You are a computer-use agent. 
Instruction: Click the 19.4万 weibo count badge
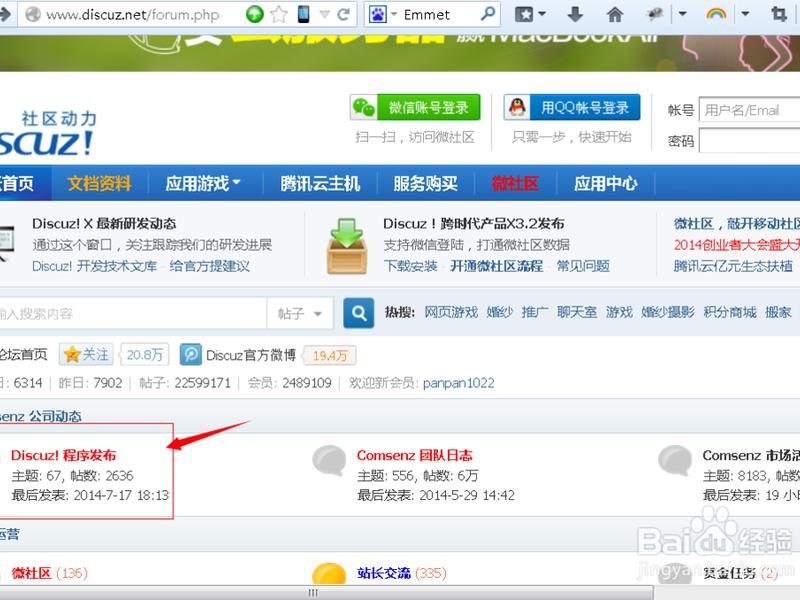click(330, 356)
